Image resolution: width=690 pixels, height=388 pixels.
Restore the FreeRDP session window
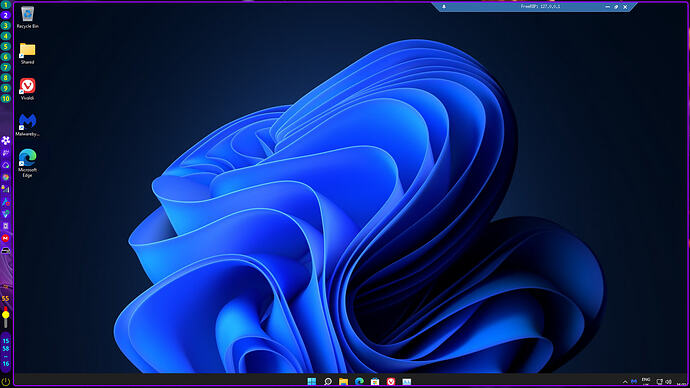point(616,7)
